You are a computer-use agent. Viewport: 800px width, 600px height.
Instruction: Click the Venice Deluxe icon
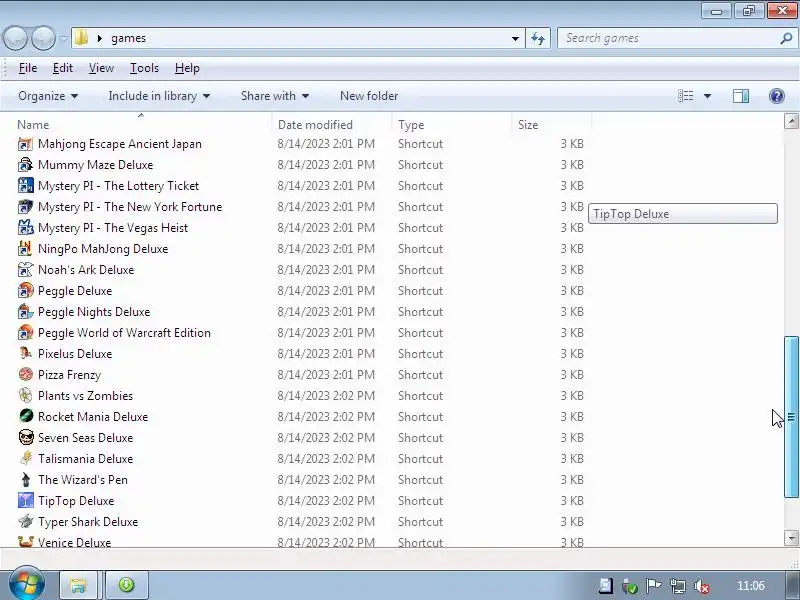26,541
